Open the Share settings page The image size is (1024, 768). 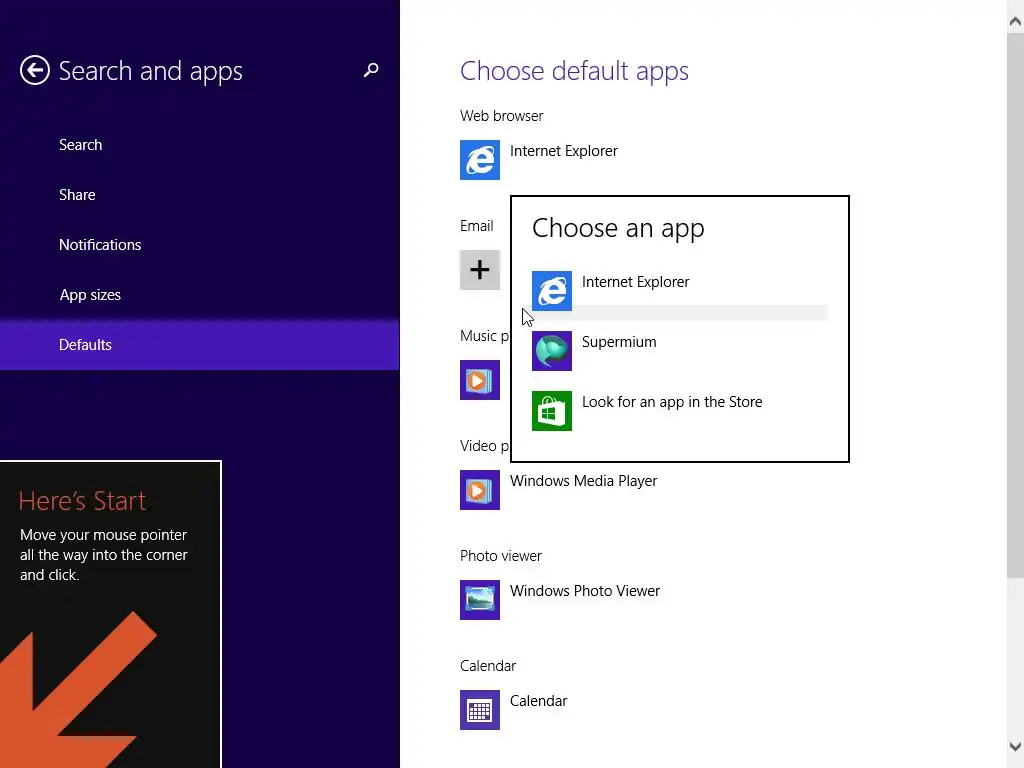[77, 195]
